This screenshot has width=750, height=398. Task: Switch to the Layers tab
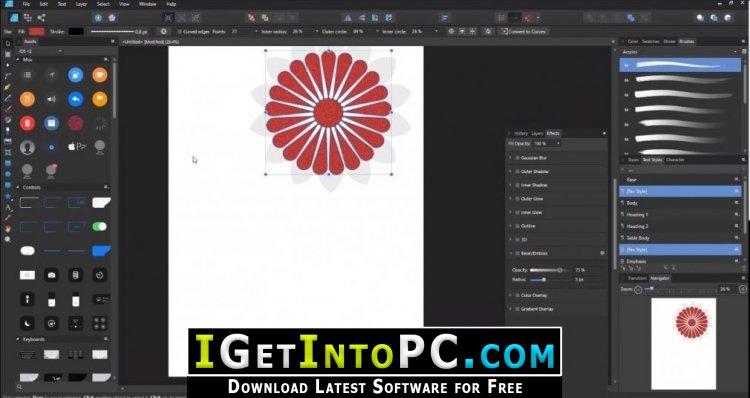coord(537,133)
